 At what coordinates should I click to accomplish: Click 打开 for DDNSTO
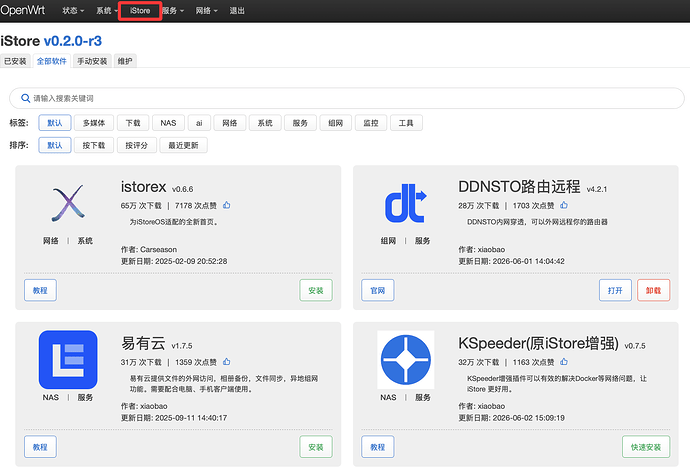[615, 290]
